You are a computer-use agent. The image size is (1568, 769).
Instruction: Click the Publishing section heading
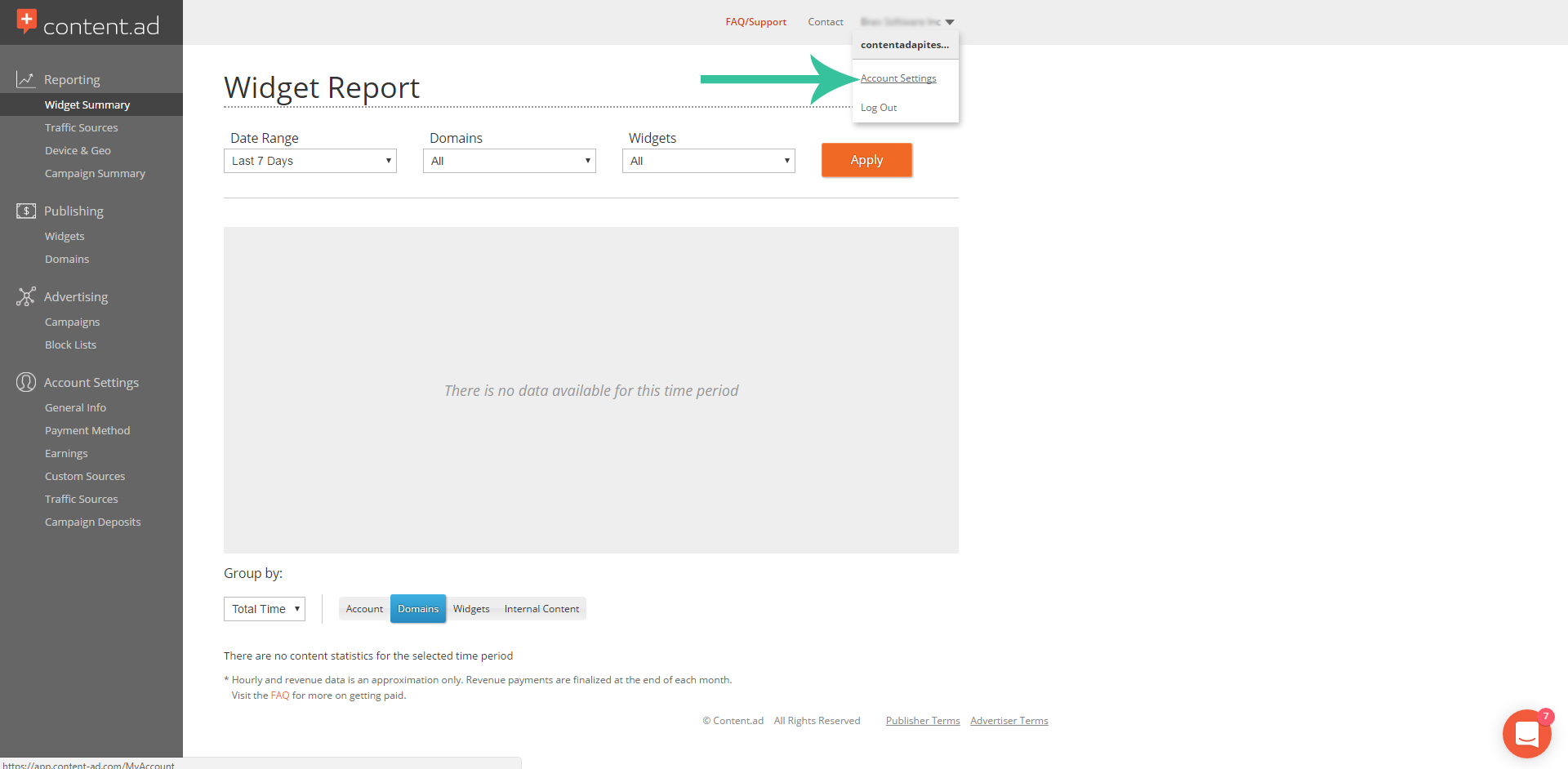click(x=73, y=211)
